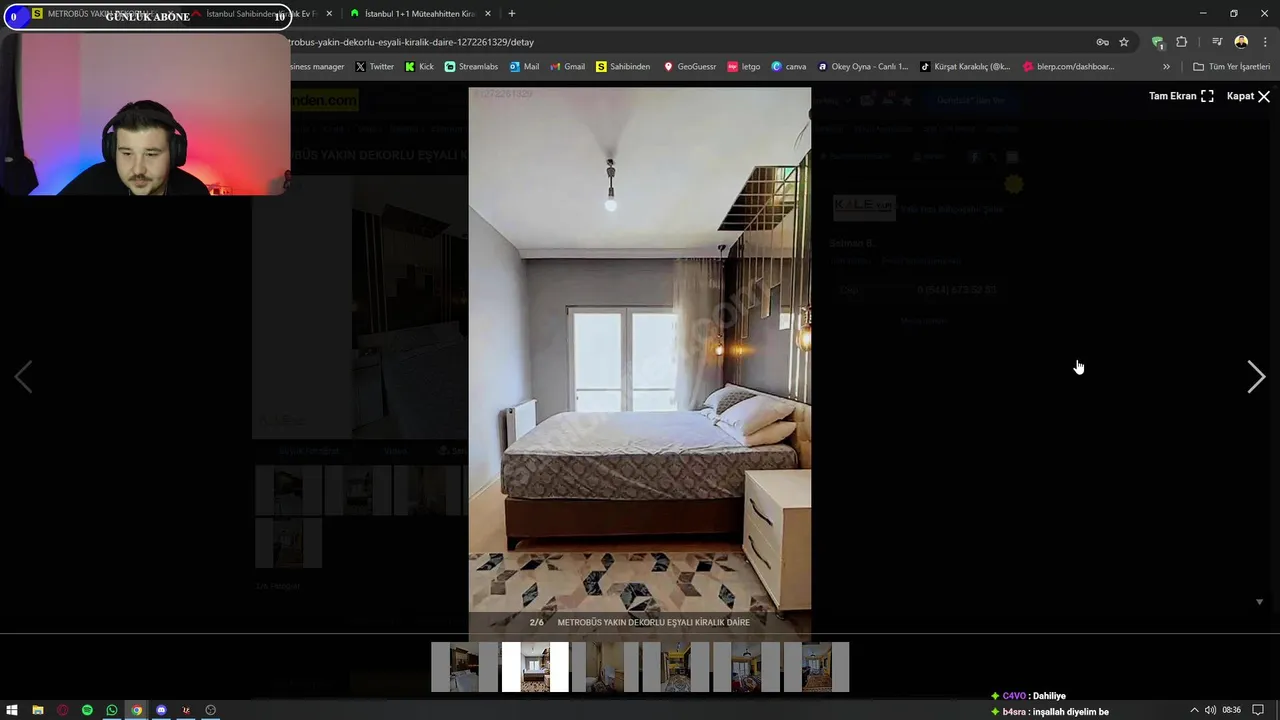Viewport: 1280px width, 720px height.
Task: Open the Streamlabs bookmark
Action: (471, 67)
